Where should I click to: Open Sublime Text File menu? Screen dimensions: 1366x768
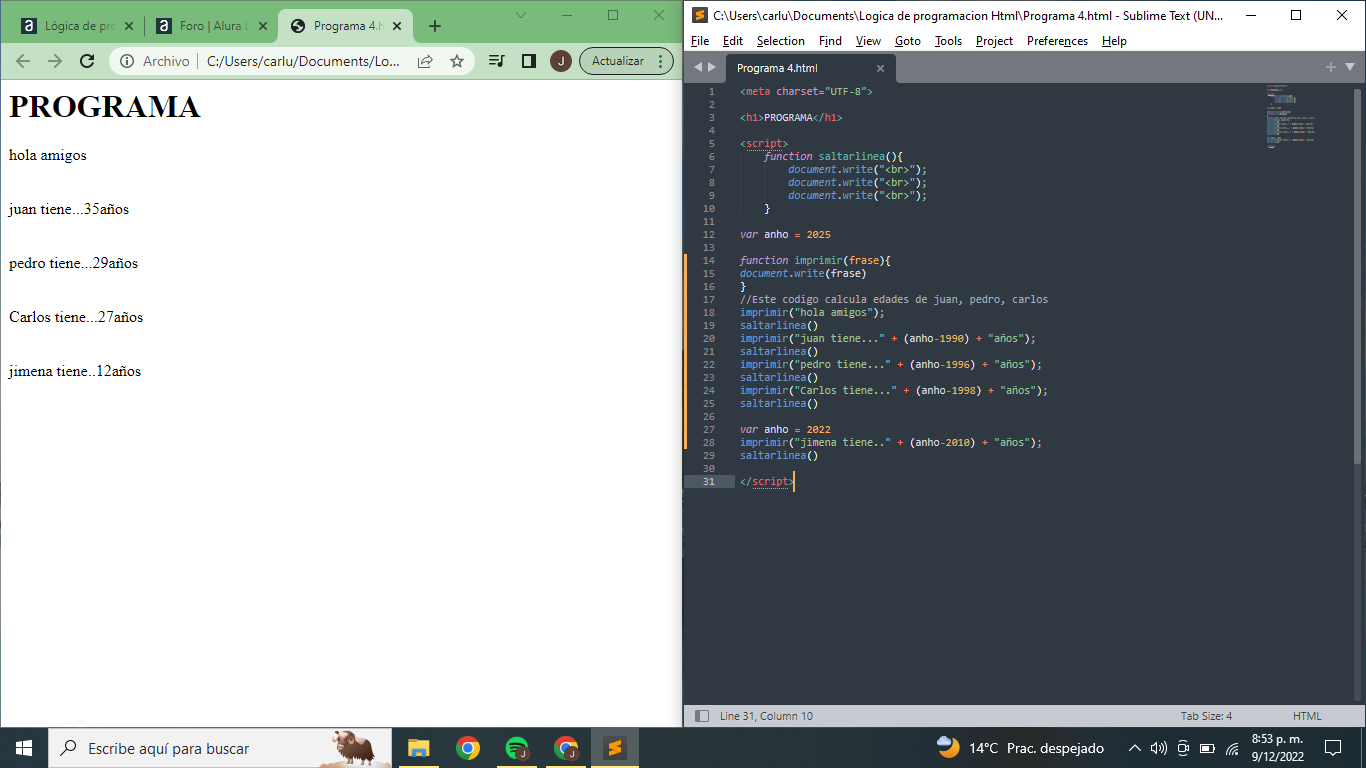700,41
